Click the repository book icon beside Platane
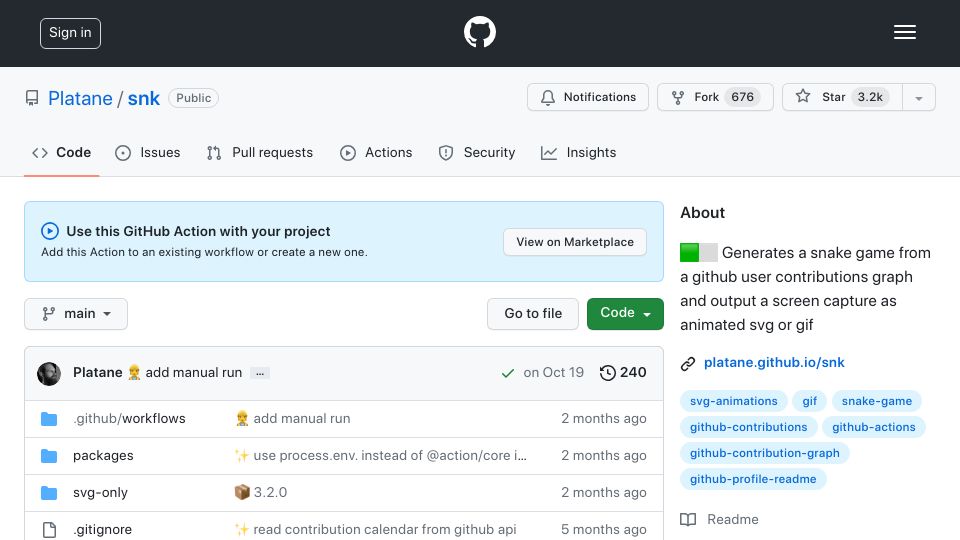This screenshot has width=960, height=540. (32, 98)
